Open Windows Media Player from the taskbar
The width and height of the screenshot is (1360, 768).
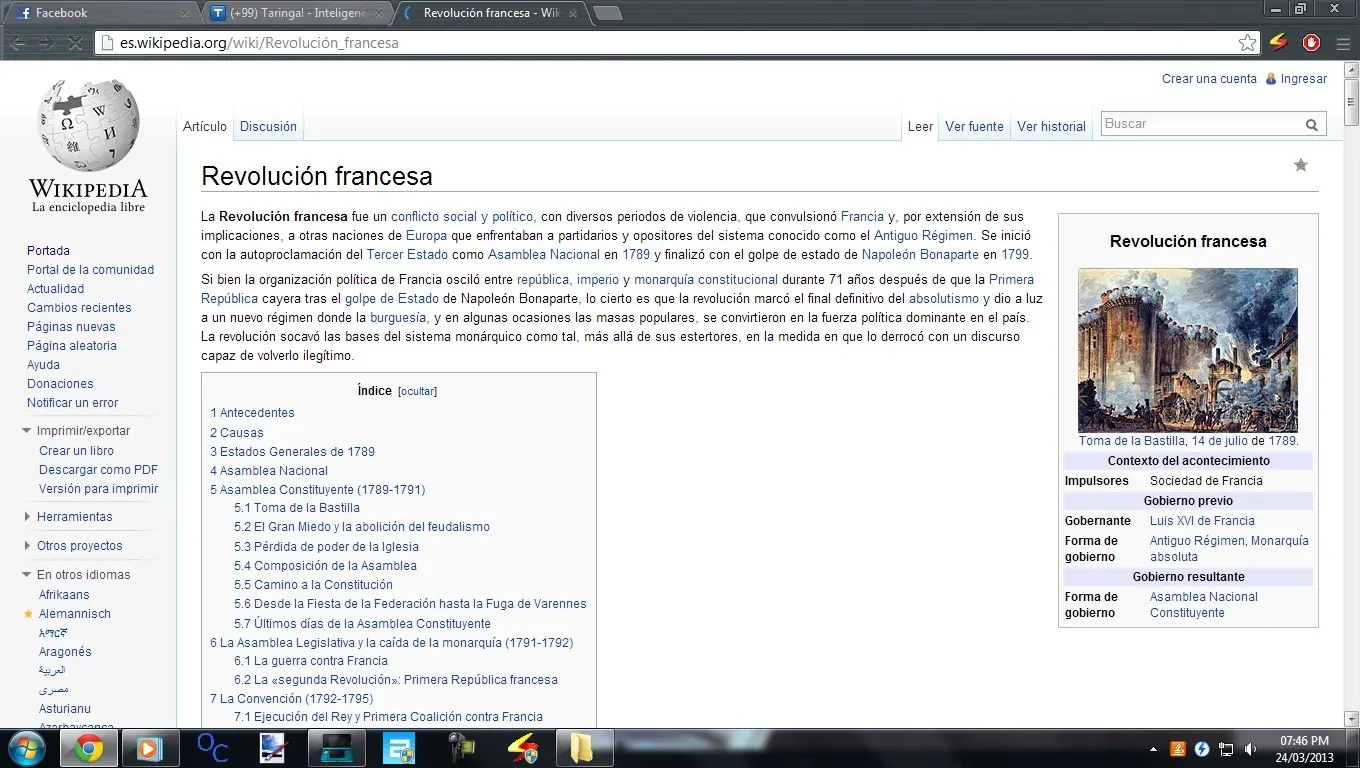click(x=150, y=748)
